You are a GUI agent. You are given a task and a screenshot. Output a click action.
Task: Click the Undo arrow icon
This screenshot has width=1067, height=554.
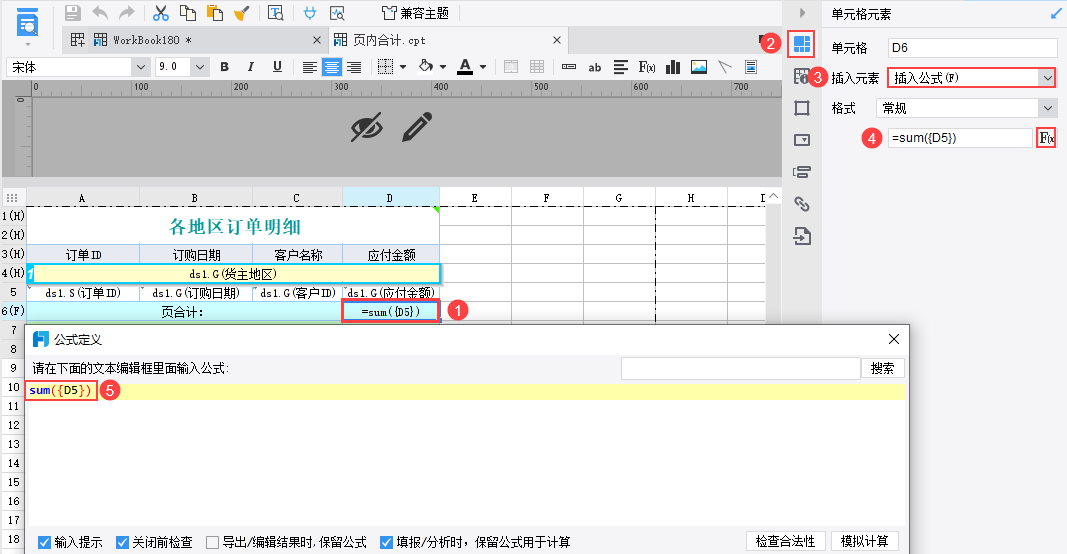coord(100,13)
